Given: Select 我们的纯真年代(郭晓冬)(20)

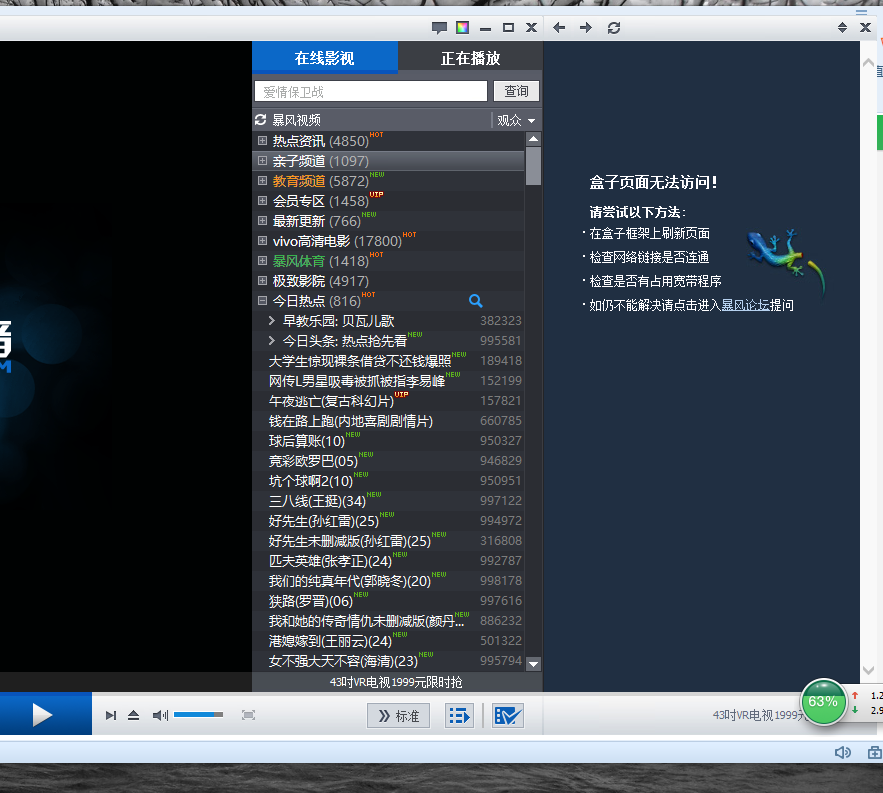Looking at the screenshot, I should coord(350,581).
